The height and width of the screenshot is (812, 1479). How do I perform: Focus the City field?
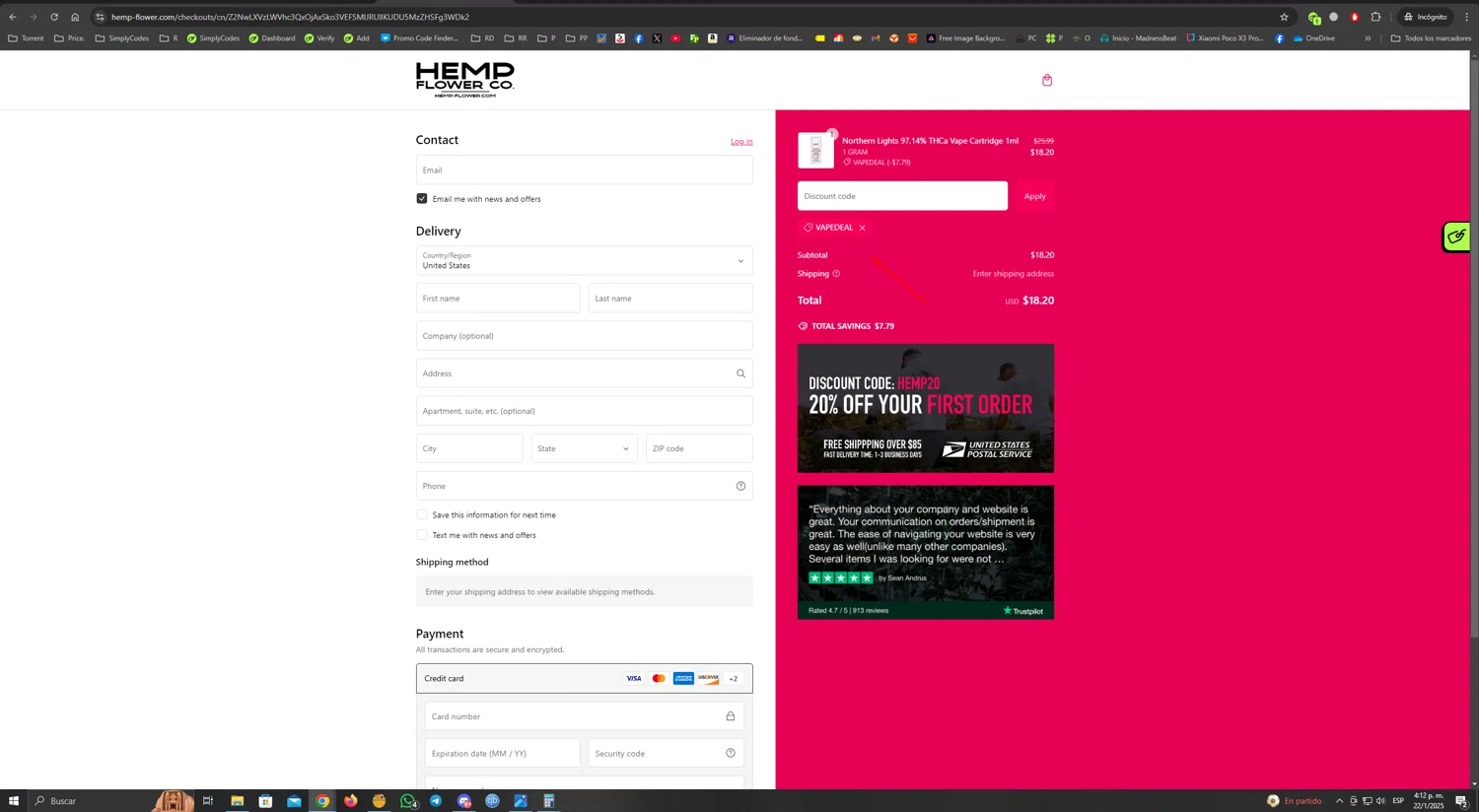(469, 448)
